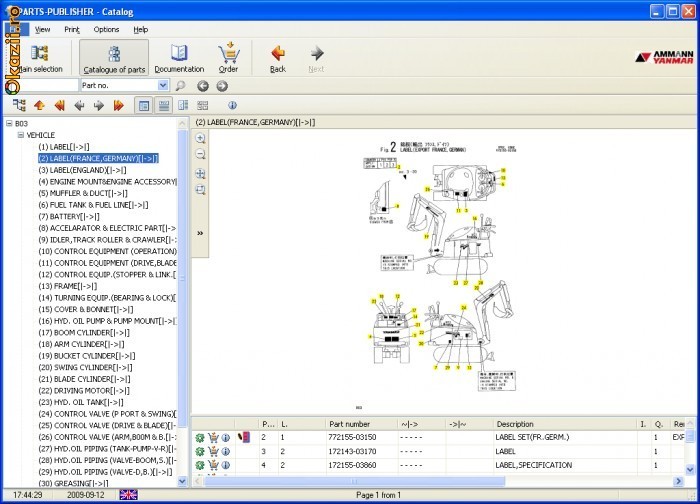Open the Catalogue of parts view
This screenshot has height=504, width=700.
point(114,57)
